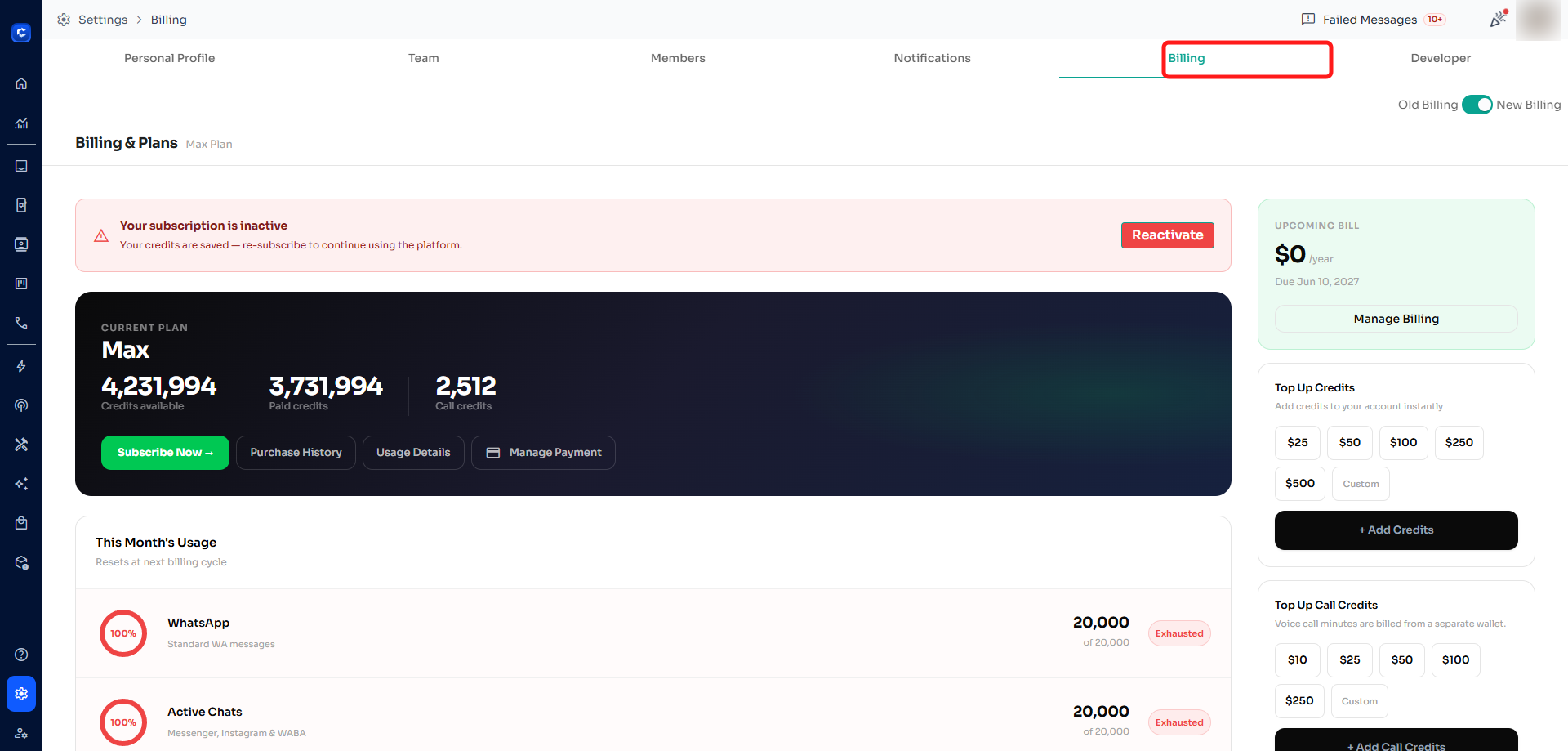Click the Settings breadcrumb link
Screen dimensions: 1568x751
(x=103, y=20)
